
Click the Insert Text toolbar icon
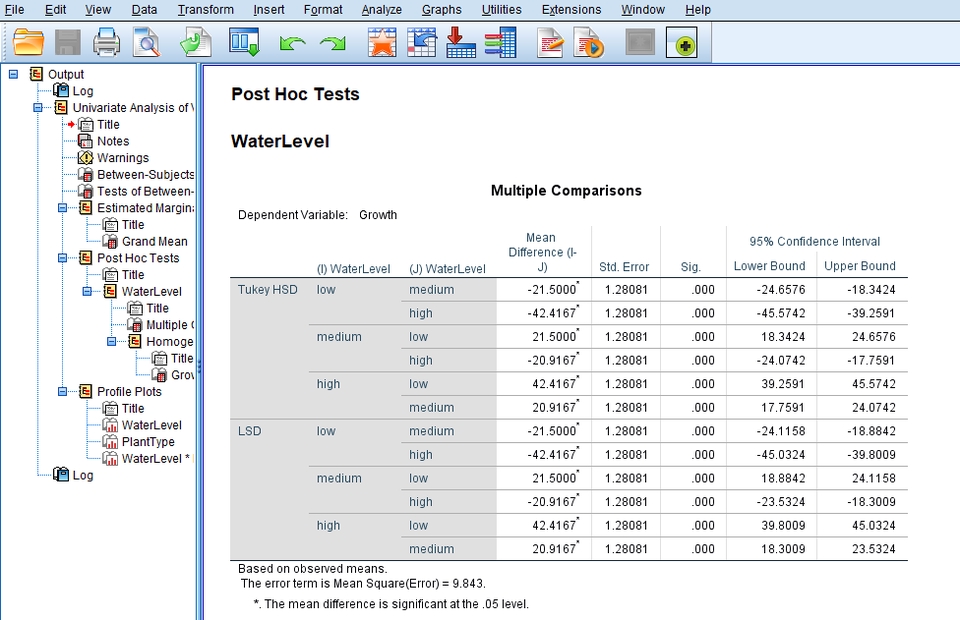tap(549, 42)
